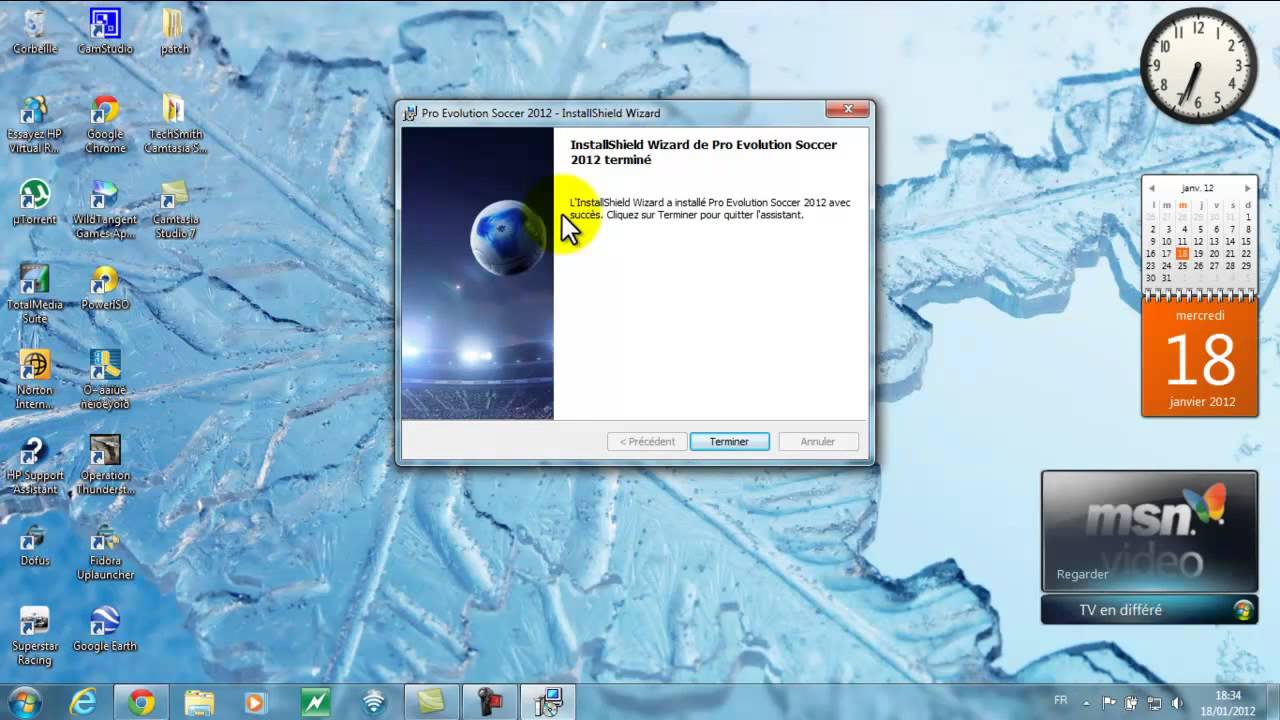This screenshot has width=1280, height=720.
Task: Select the µTorrent desktop icon
Action: (x=34, y=202)
